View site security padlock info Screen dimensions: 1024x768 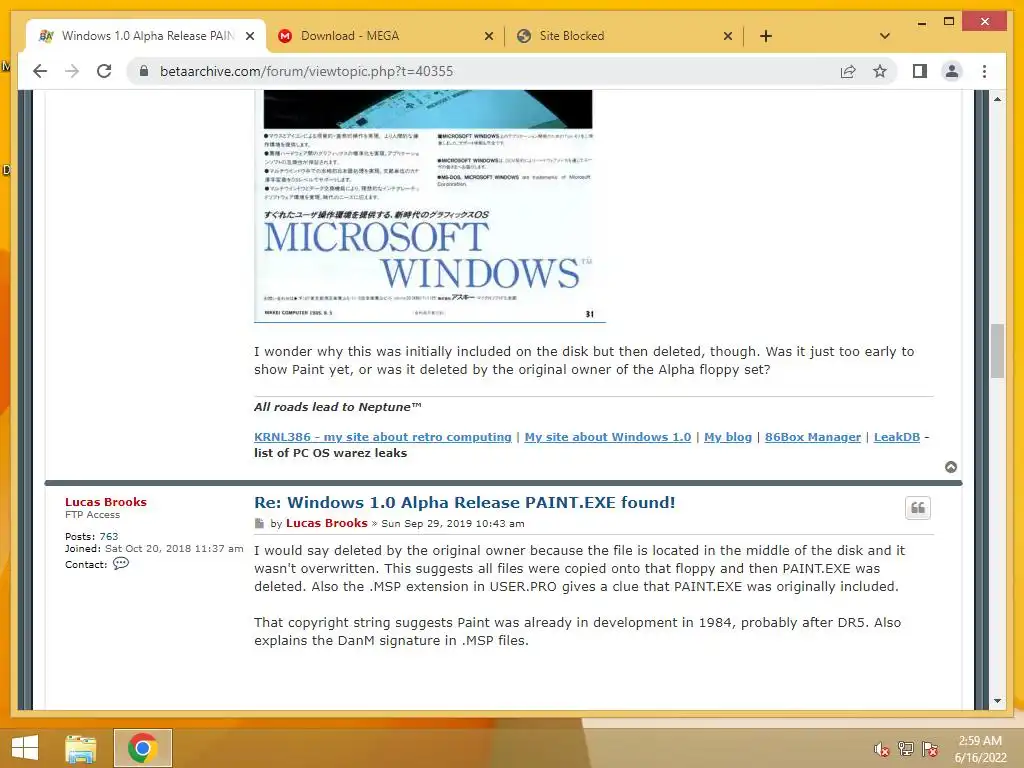[144, 71]
